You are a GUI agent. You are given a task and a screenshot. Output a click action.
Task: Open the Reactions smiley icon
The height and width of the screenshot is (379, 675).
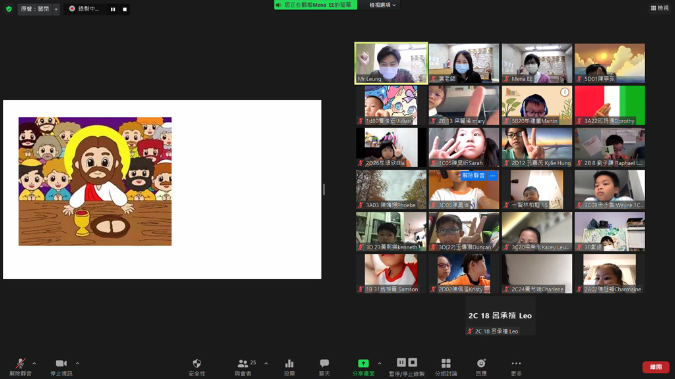pos(481,367)
